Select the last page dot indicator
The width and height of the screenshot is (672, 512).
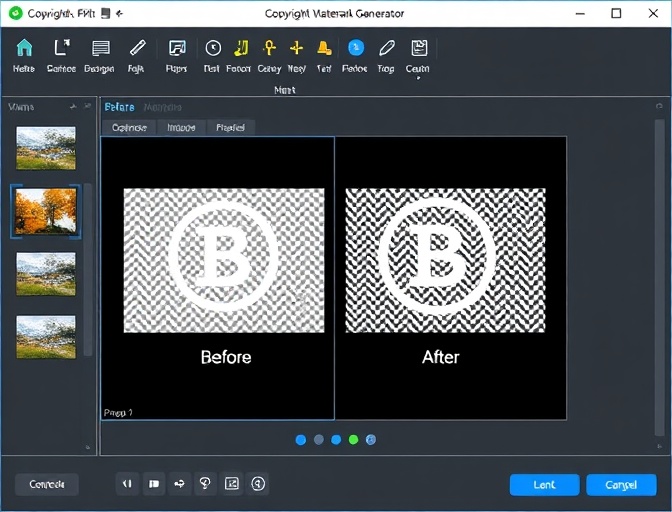pos(371,440)
